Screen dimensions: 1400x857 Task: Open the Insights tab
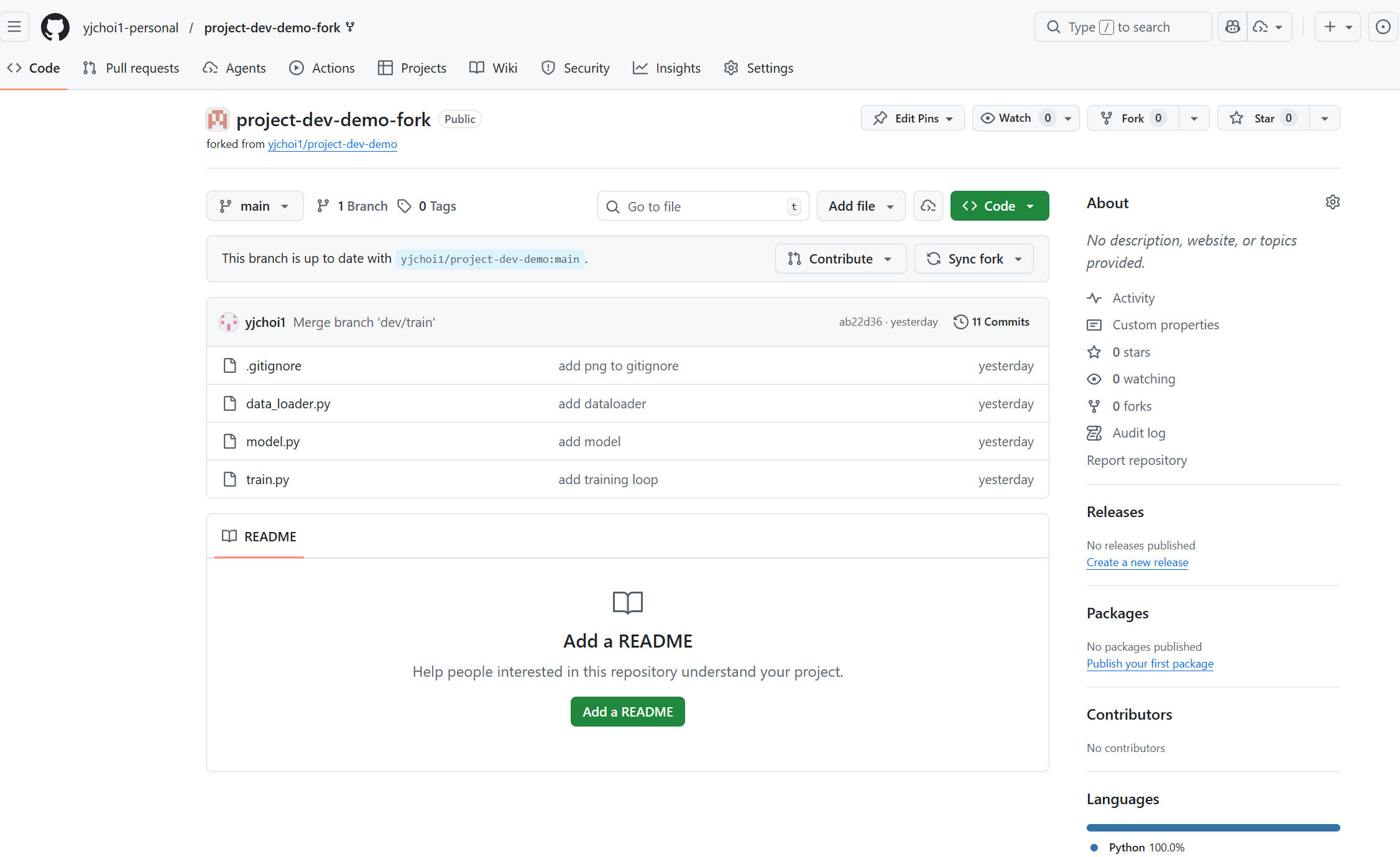click(x=666, y=68)
